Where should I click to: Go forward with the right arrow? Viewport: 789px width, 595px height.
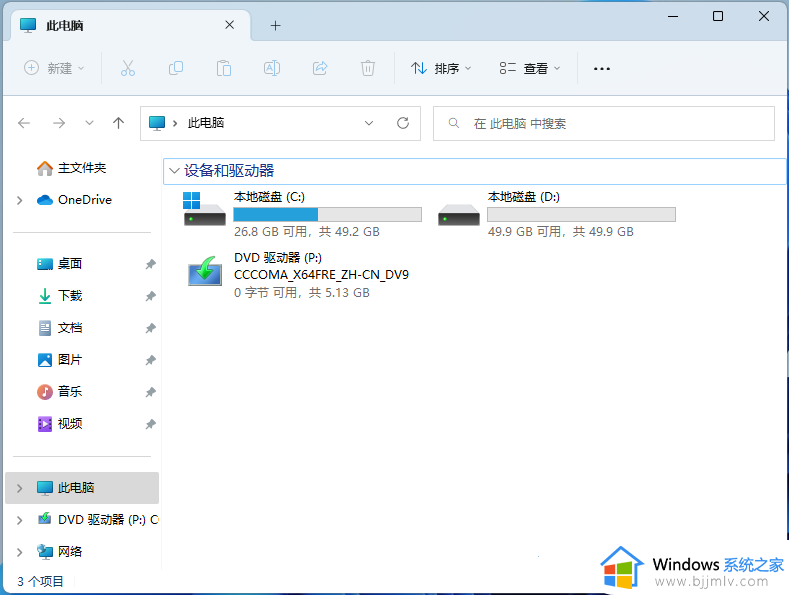tap(59, 123)
